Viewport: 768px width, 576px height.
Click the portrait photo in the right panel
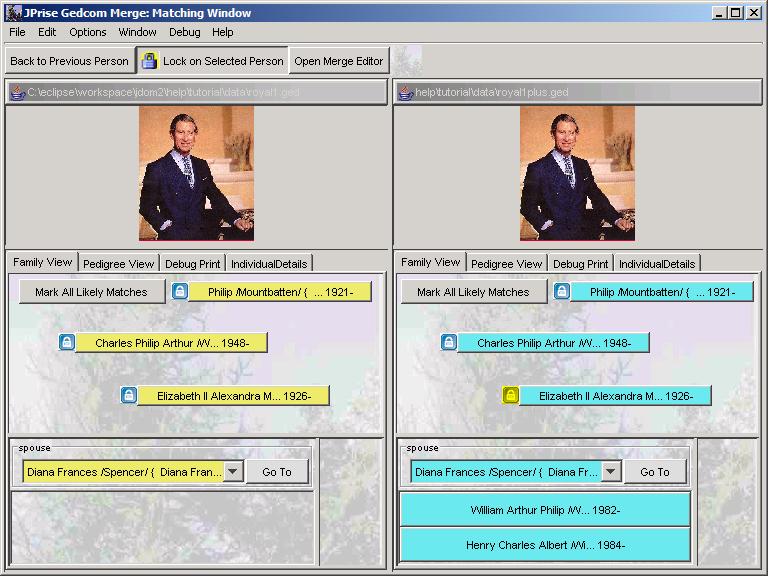(577, 173)
